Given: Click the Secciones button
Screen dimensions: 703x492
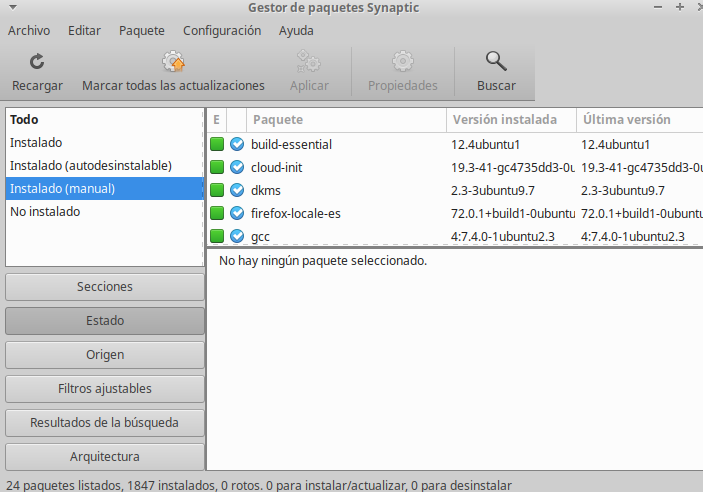Looking at the screenshot, I should click(x=105, y=287).
